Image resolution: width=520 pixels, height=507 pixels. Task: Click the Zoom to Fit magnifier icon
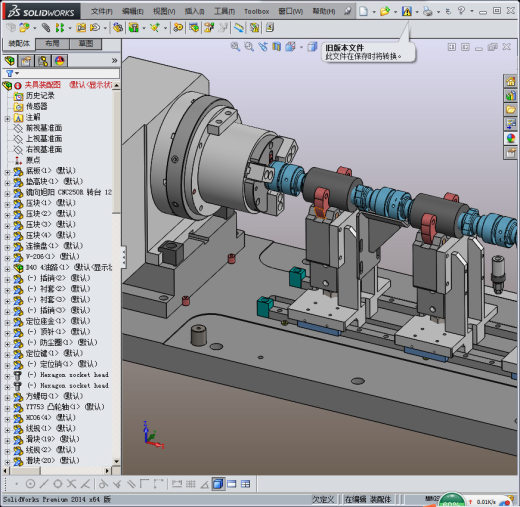click(235, 47)
